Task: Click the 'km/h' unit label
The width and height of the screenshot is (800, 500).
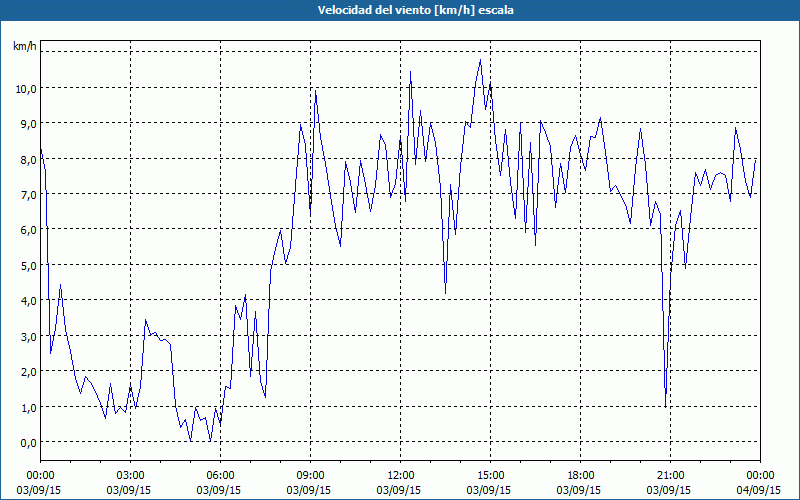Action: [25, 46]
